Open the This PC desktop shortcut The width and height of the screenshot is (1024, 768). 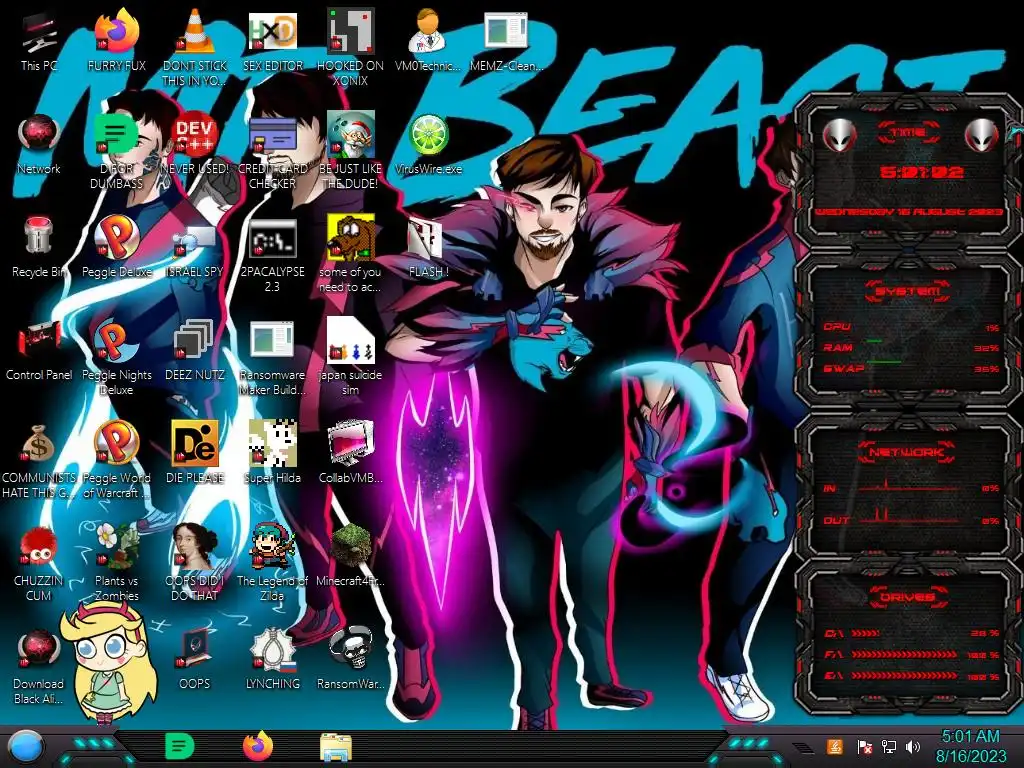coord(39,40)
